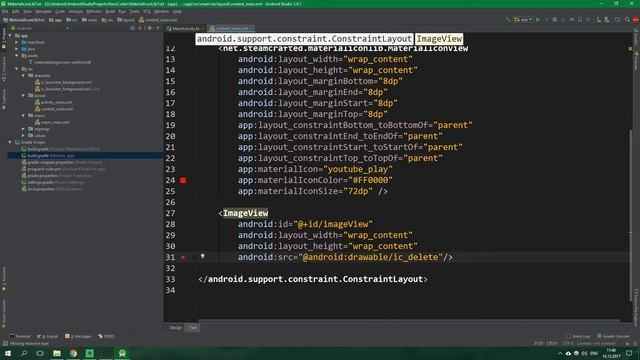Toggle the Device File Explorer side tab

point(636,307)
